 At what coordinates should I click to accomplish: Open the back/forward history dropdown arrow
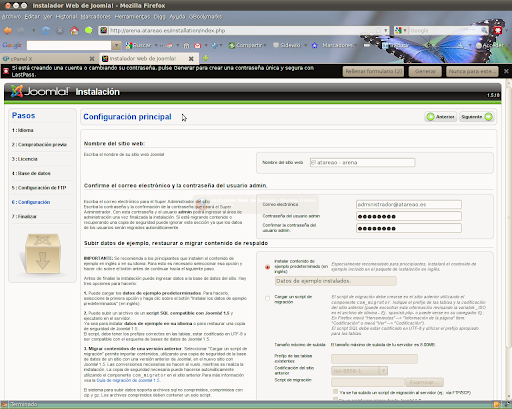click(34, 31)
